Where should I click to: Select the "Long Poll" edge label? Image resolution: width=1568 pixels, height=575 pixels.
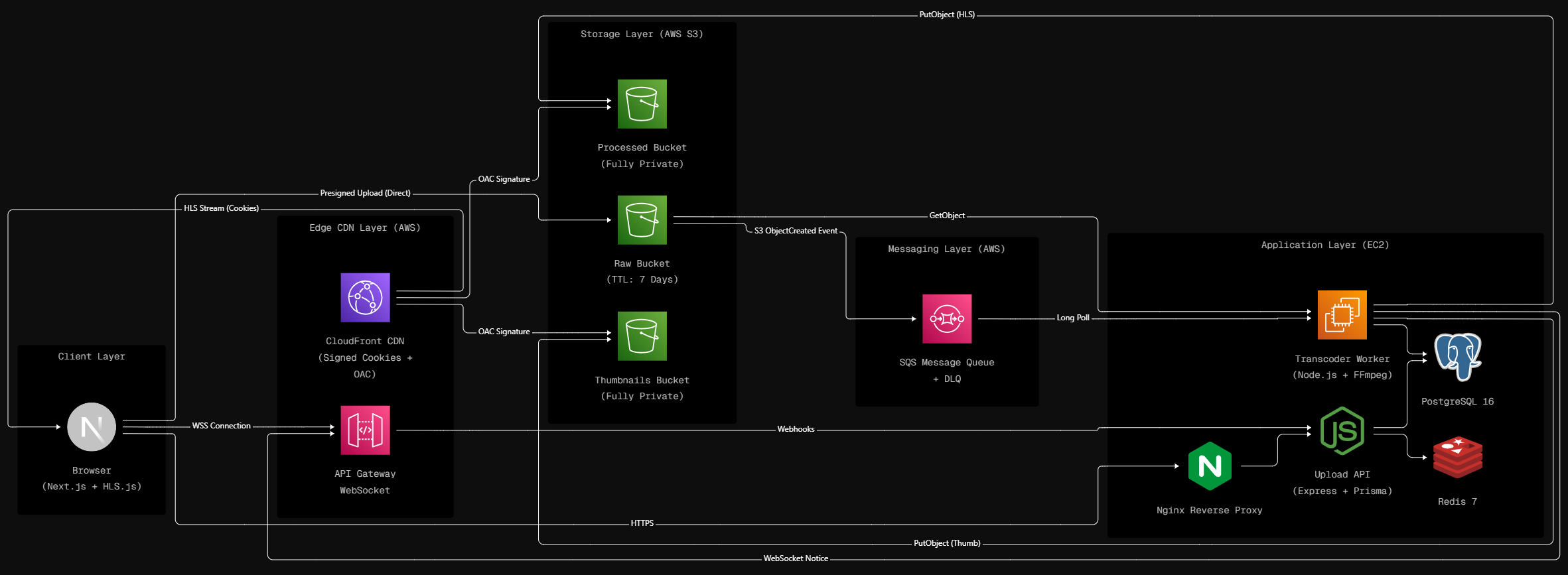(x=1073, y=318)
